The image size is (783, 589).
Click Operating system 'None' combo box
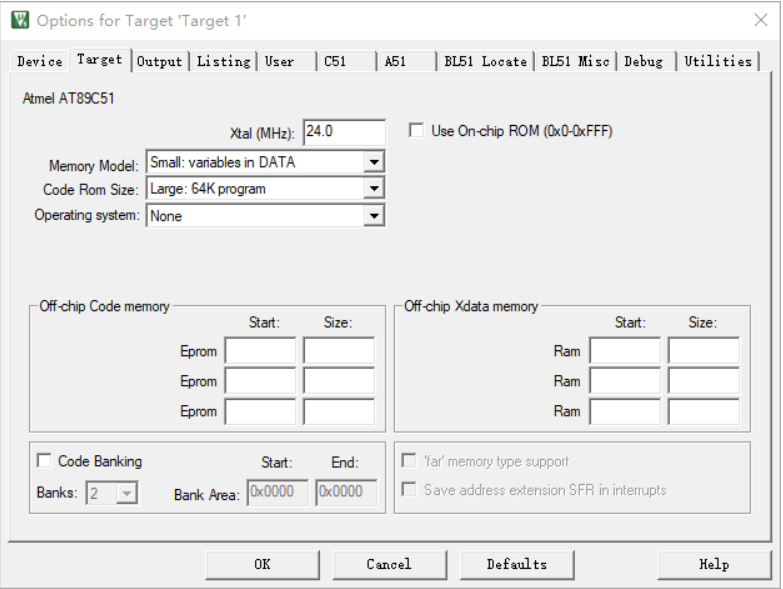[265, 216]
